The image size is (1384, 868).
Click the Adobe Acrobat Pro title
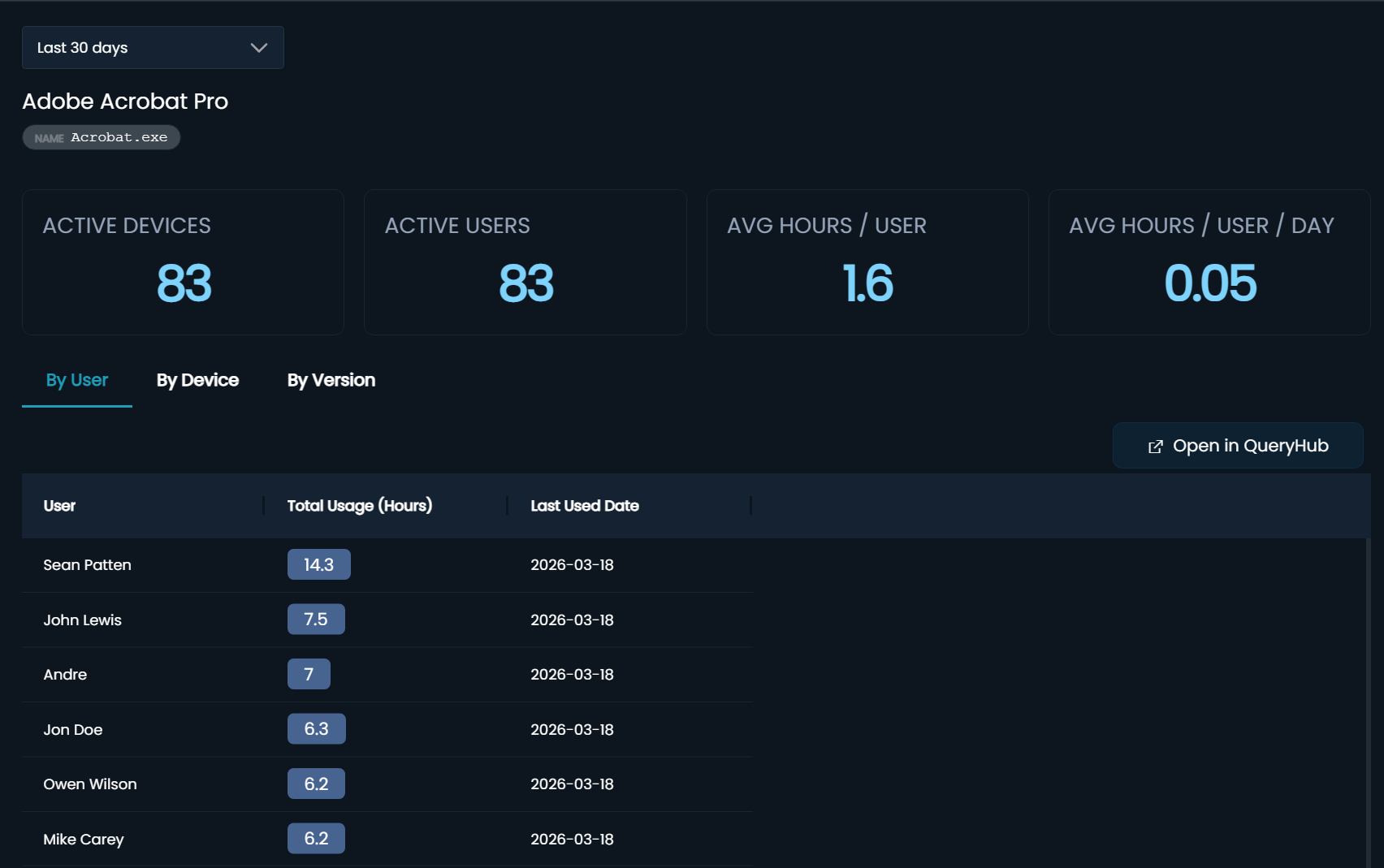pos(125,101)
